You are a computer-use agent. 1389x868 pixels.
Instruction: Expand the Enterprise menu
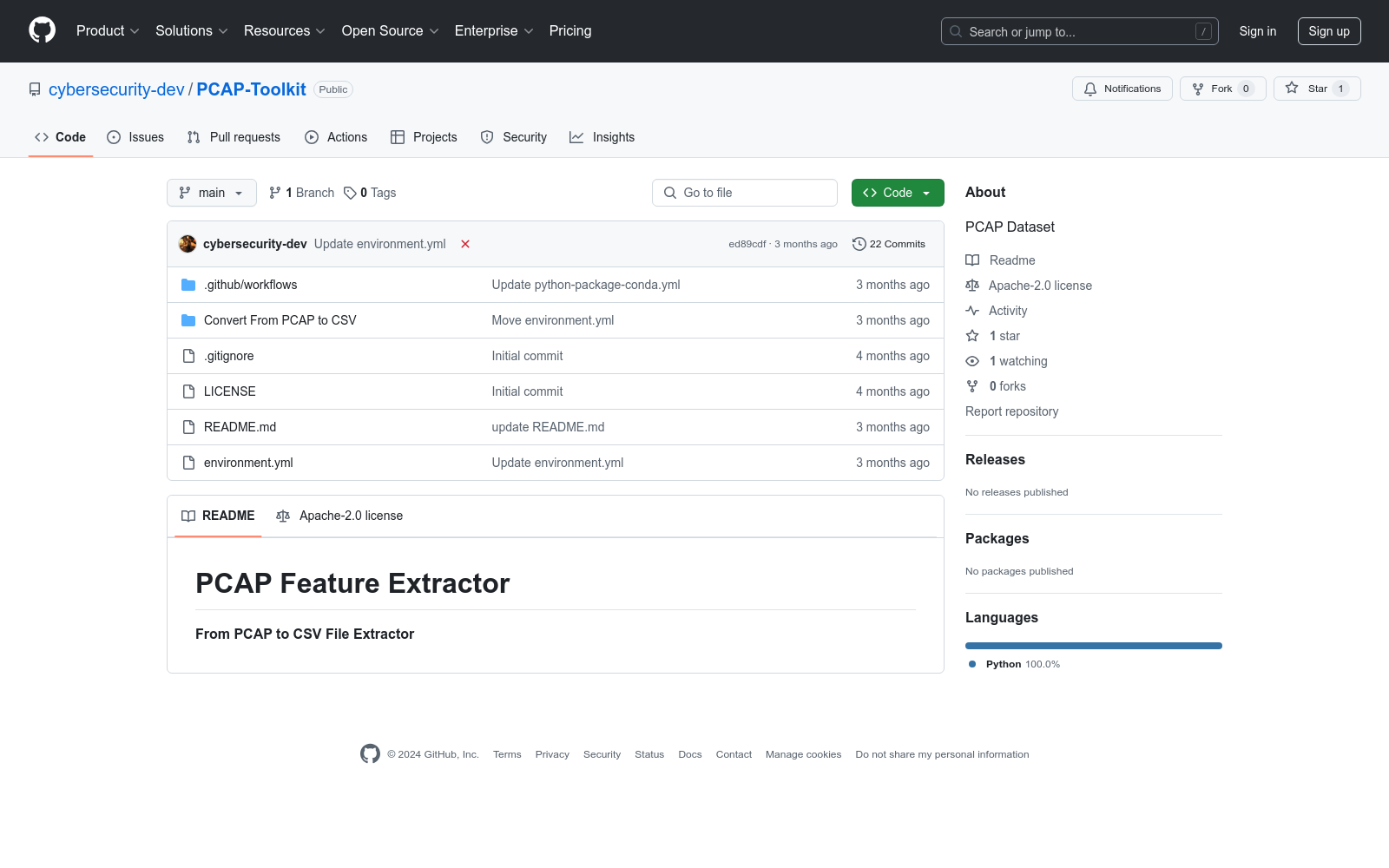pyautogui.click(x=494, y=30)
